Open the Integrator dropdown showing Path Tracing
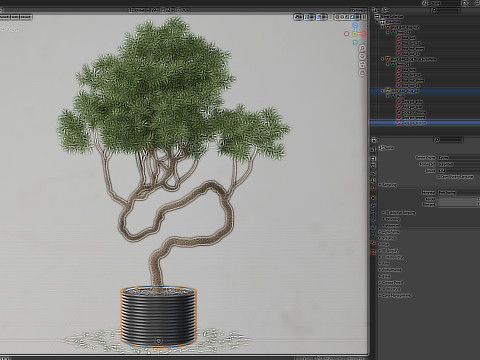The image size is (480, 360). pos(459,192)
